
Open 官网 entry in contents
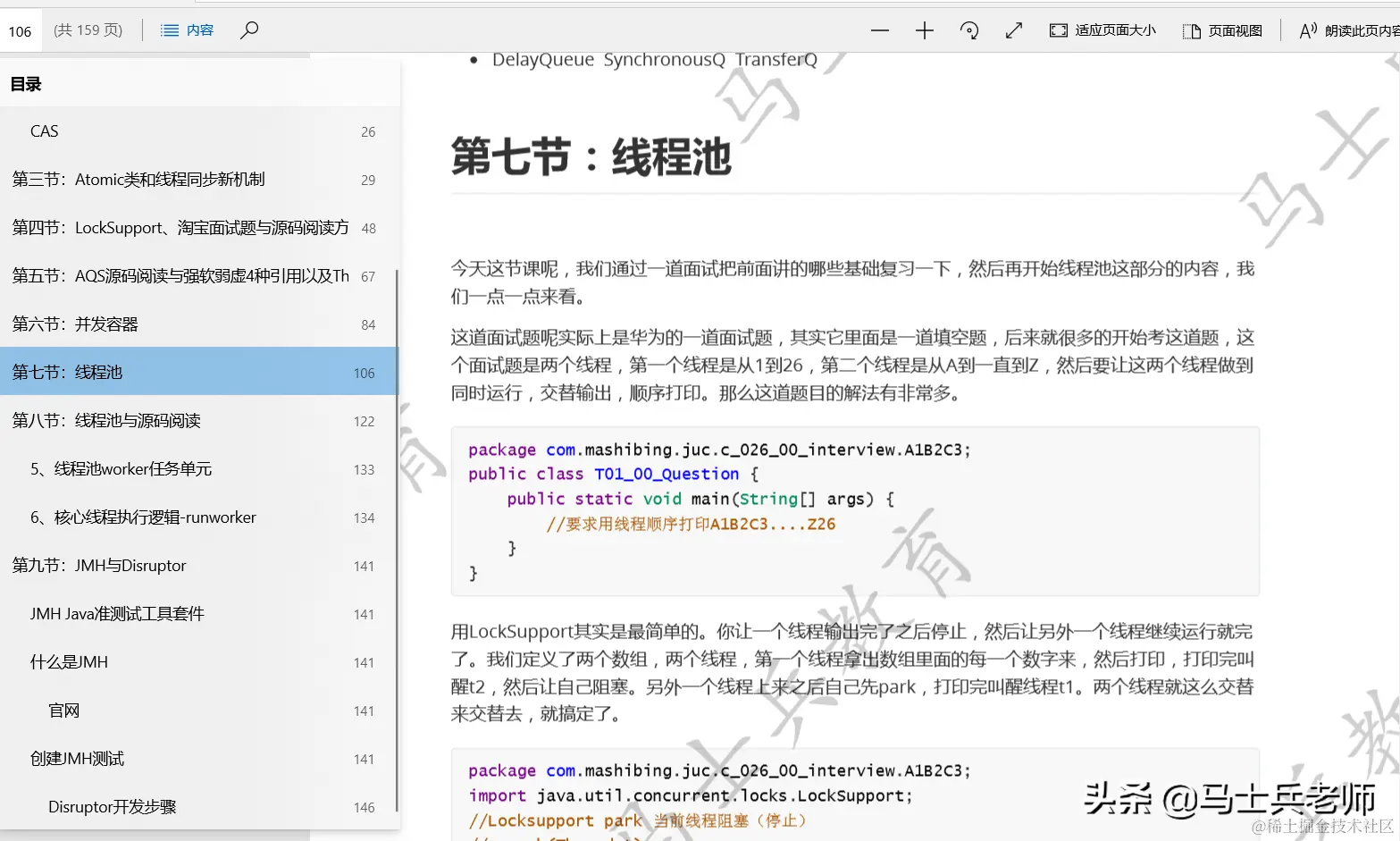pyautogui.click(x=200, y=711)
